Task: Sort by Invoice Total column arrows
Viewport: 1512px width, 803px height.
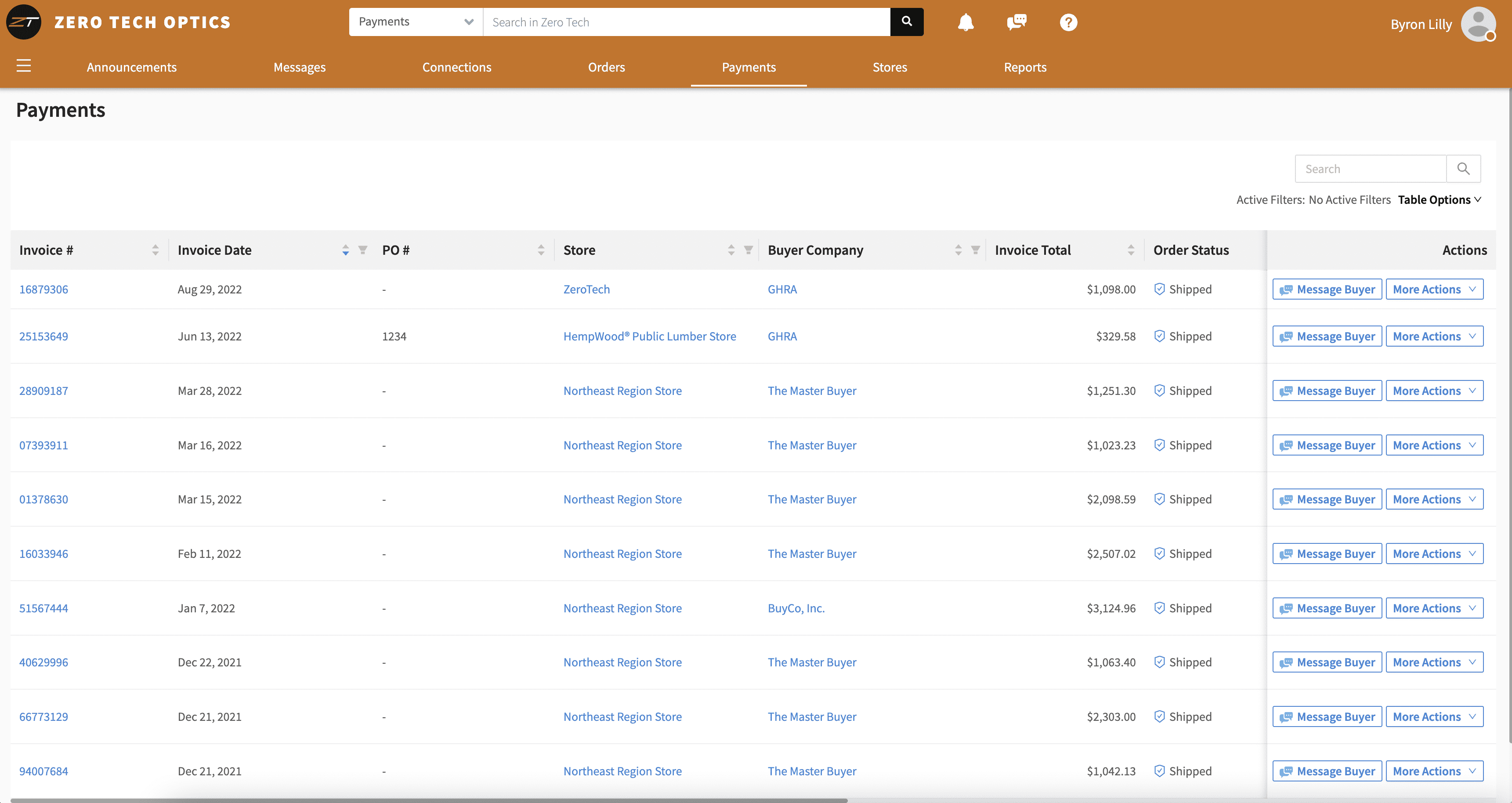Action: pos(1130,250)
